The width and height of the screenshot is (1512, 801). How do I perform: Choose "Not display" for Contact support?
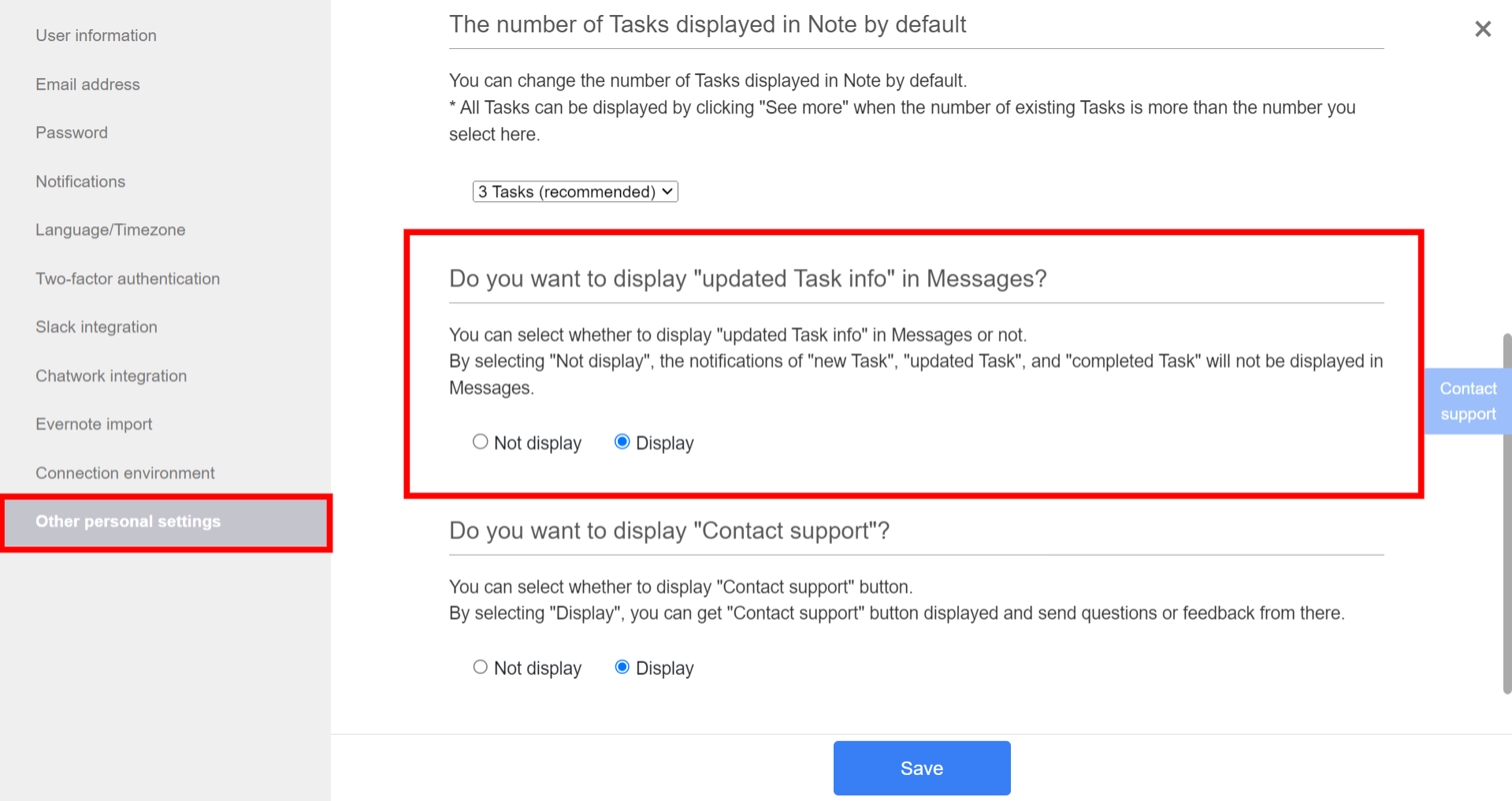[x=480, y=668]
